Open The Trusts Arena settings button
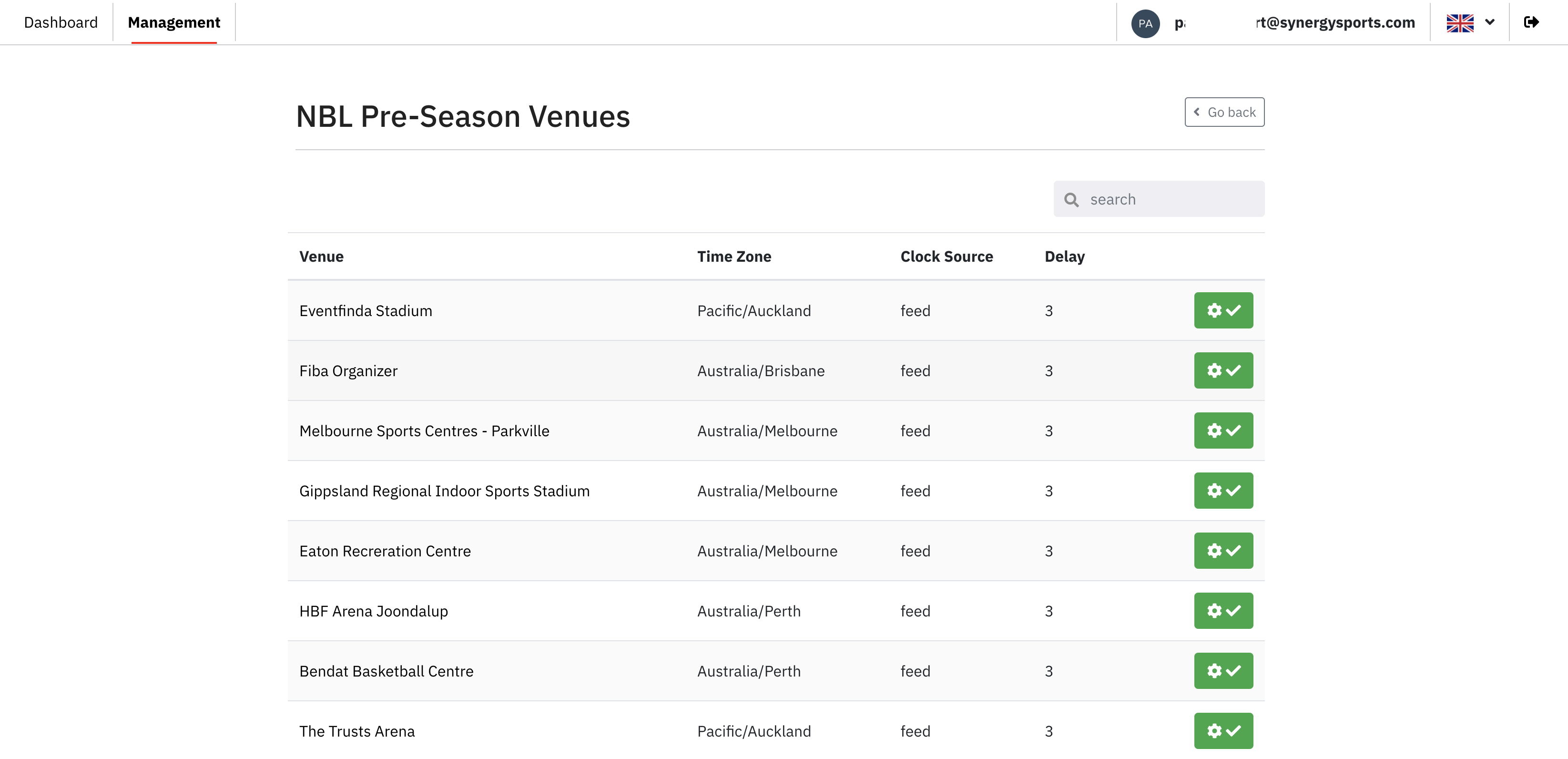Viewport: 1568px width, 759px height. pyautogui.click(x=1223, y=730)
